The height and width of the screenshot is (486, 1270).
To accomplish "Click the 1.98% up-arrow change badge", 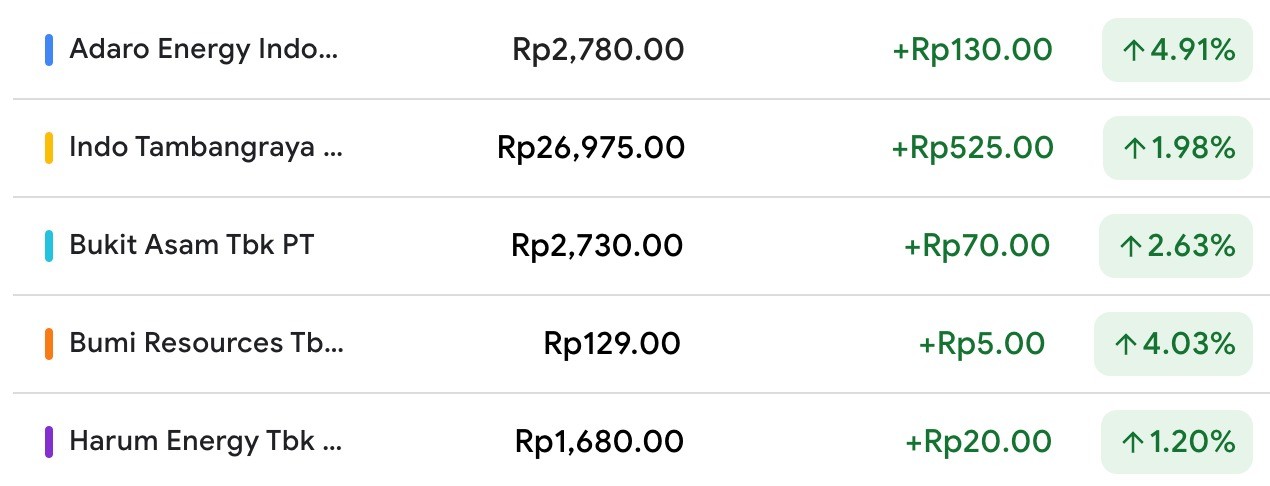I will coord(1178,148).
